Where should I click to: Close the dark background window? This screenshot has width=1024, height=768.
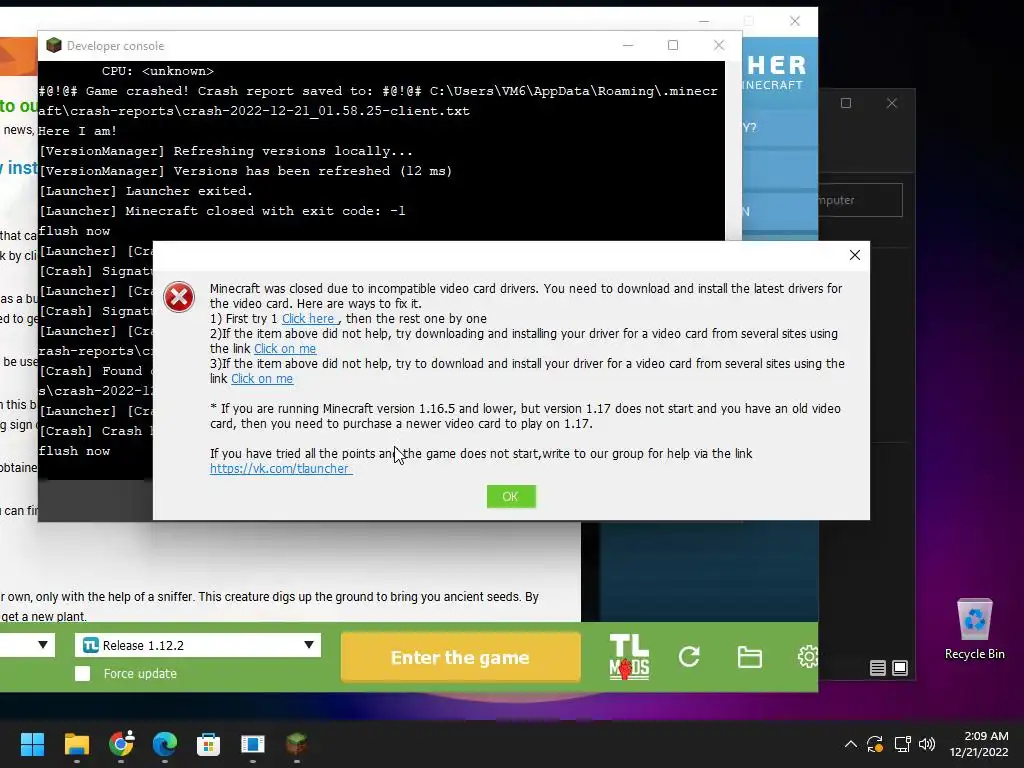click(x=891, y=103)
